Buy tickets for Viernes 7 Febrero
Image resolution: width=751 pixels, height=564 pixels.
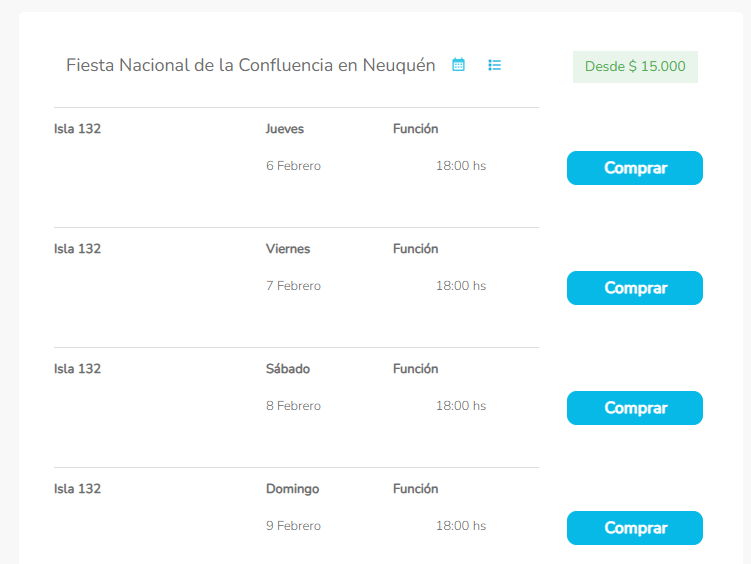point(634,288)
